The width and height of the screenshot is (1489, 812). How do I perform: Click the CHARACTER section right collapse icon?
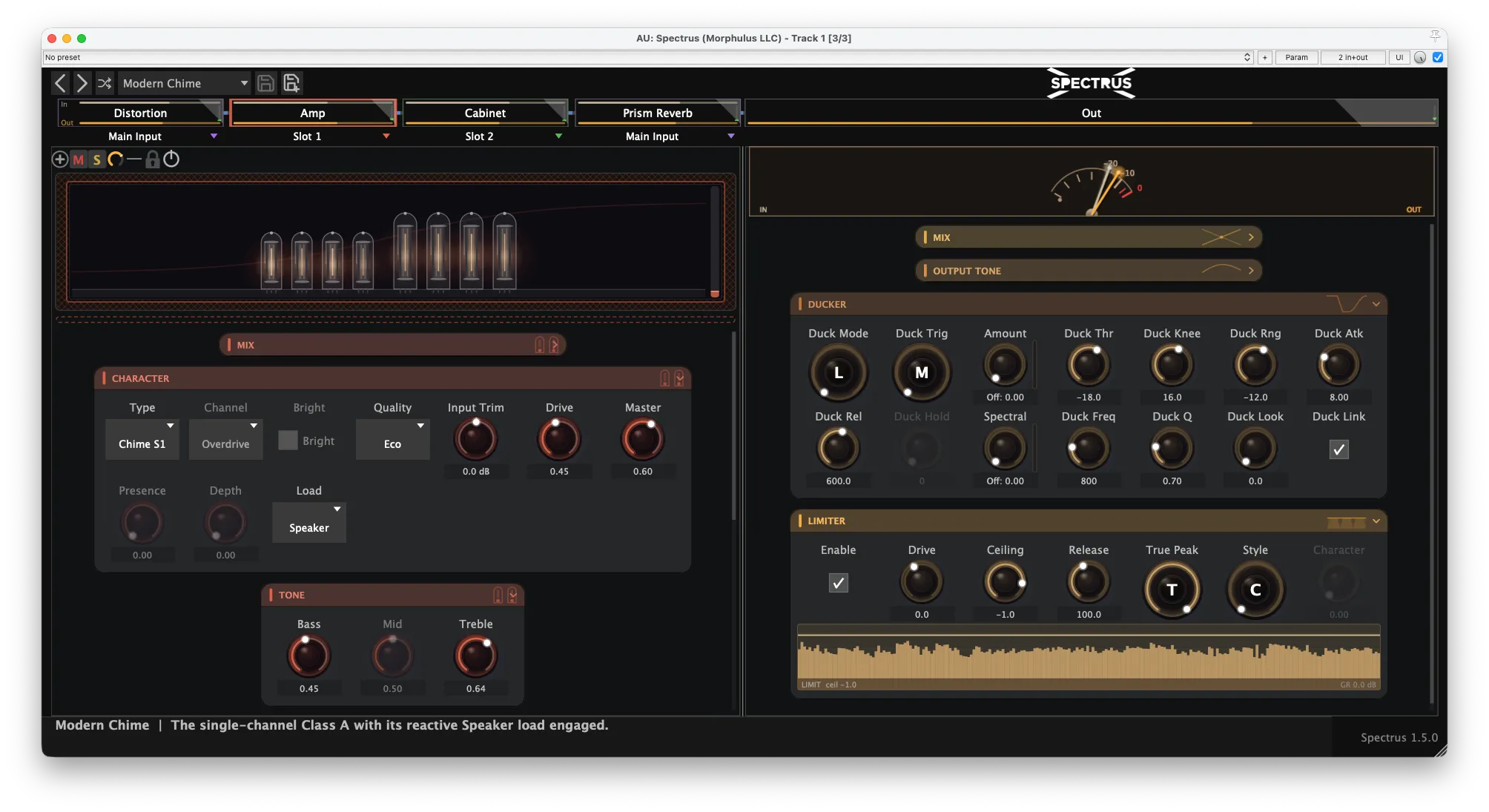pyautogui.click(x=679, y=378)
